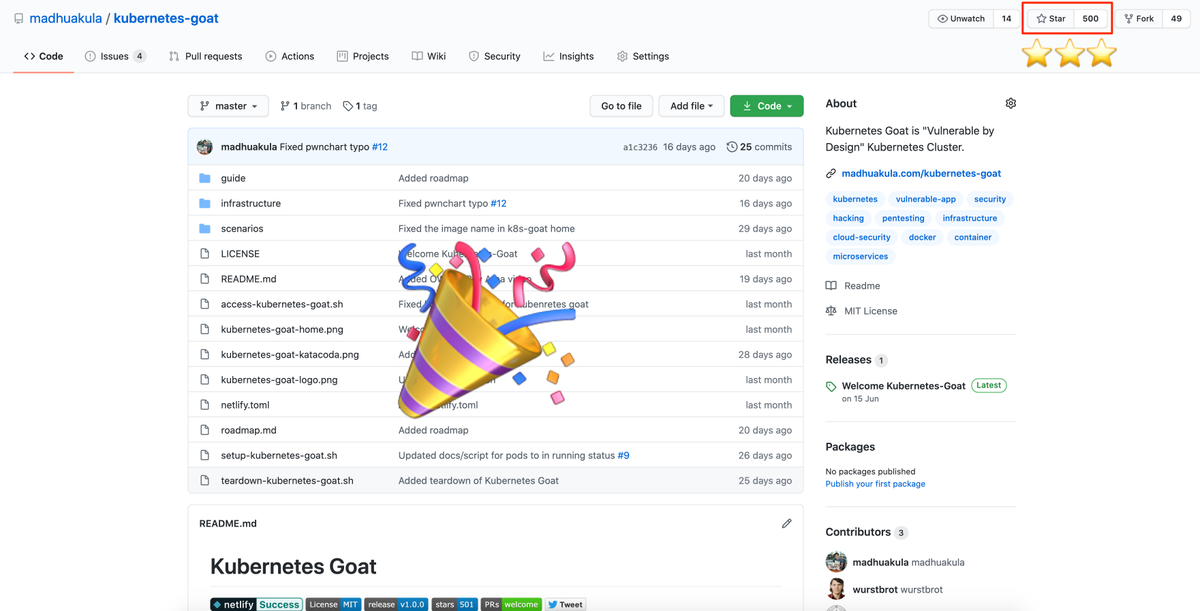Select the microservices topic tag

[860, 256]
